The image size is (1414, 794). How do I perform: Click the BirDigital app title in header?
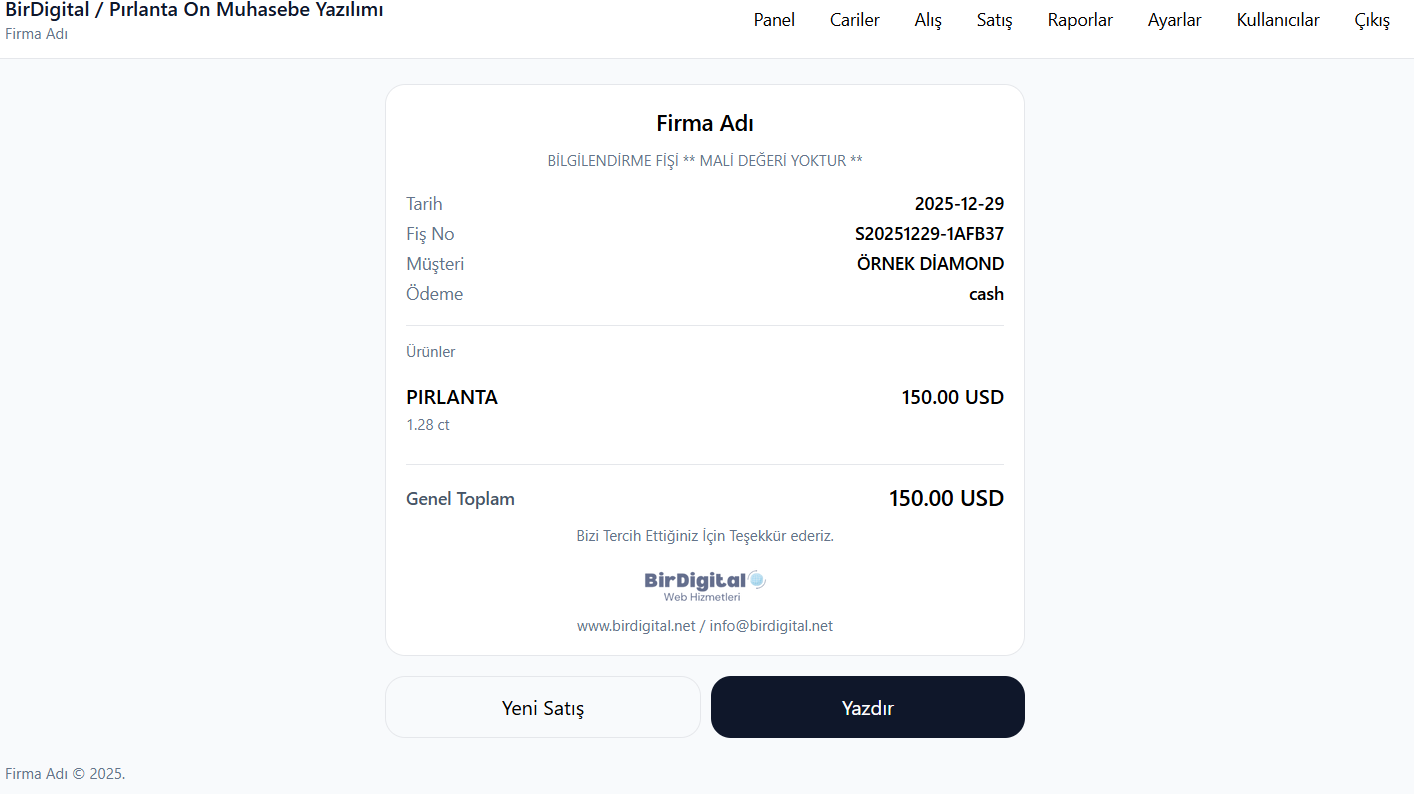click(195, 11)
